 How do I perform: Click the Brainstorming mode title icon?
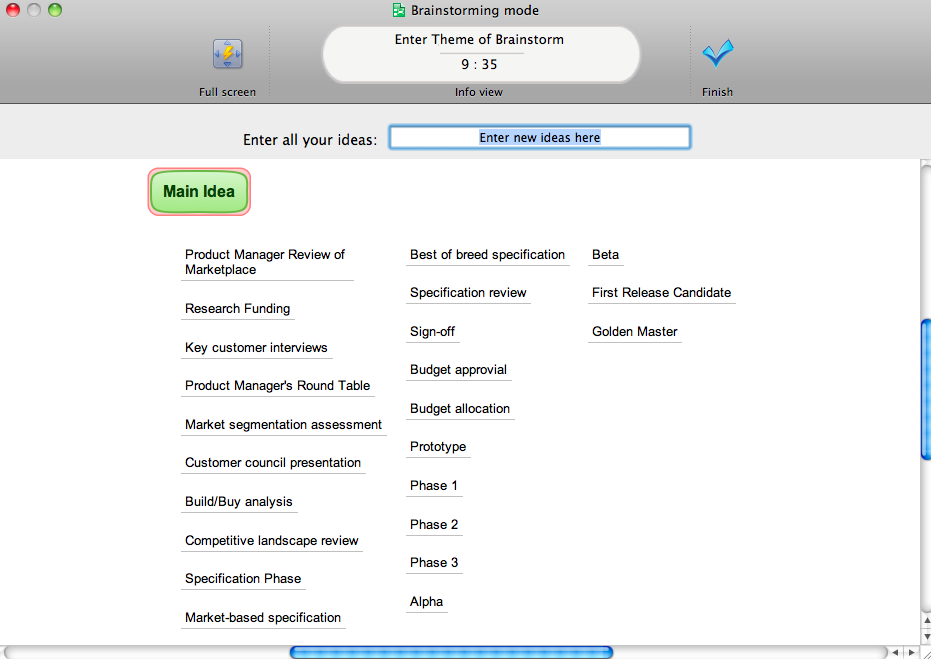(x=399, y=10)
